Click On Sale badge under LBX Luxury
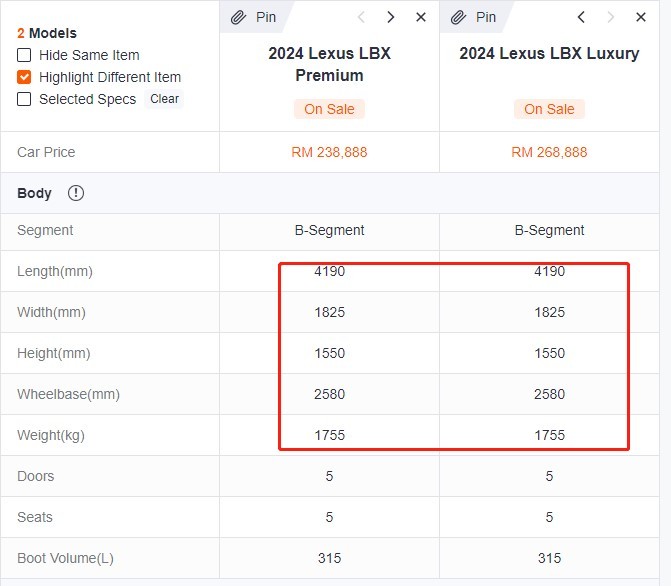 [549, 109]
